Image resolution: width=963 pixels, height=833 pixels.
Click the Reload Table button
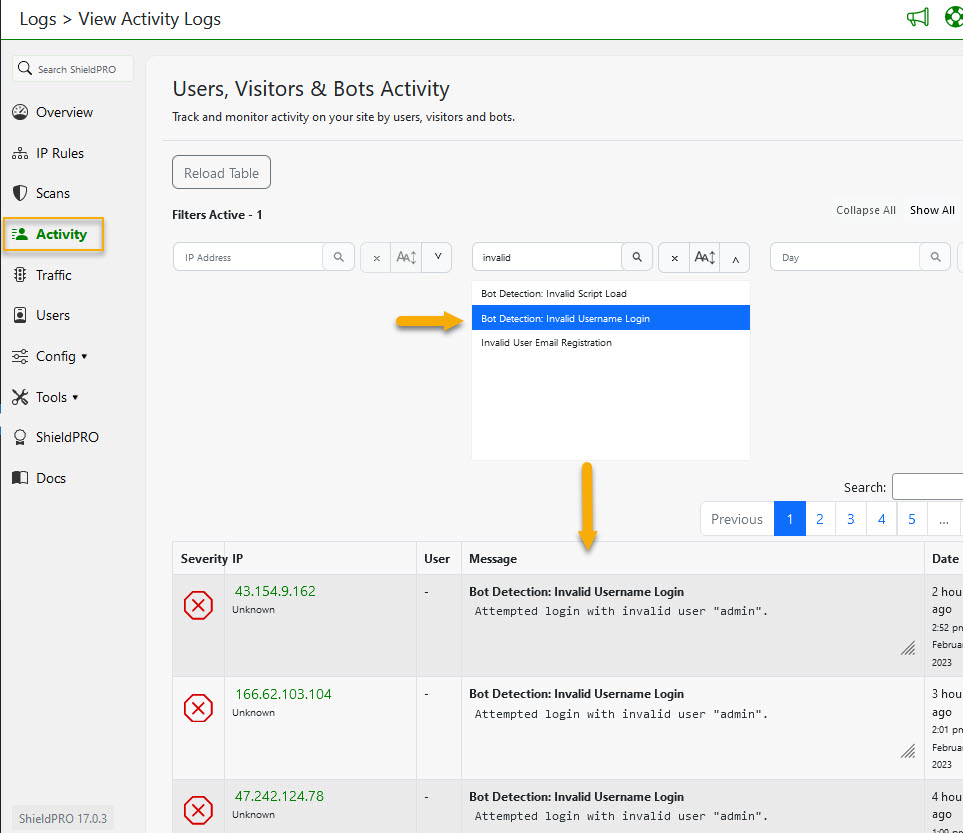[221, 172]
